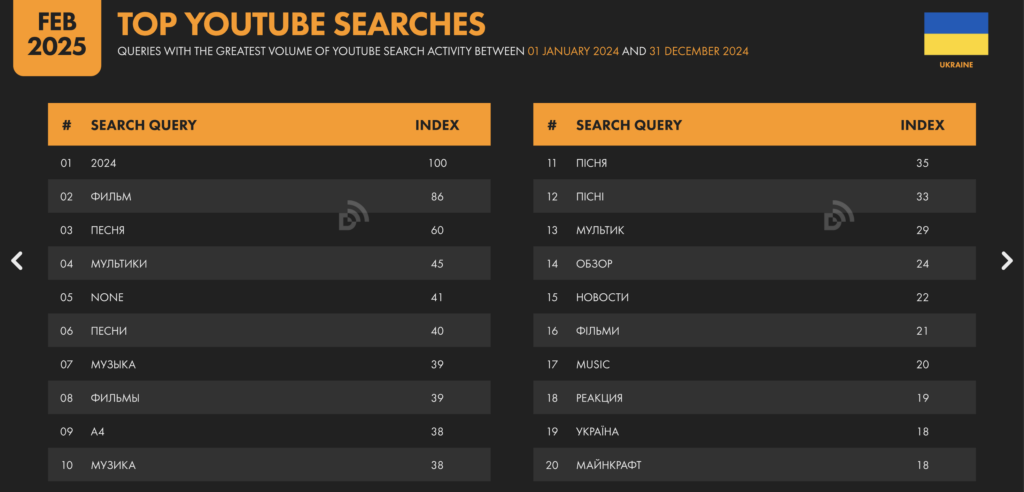Select the 'МУЛЬТИК' search query
This screenshot has width=1024, height=492.
600,230
